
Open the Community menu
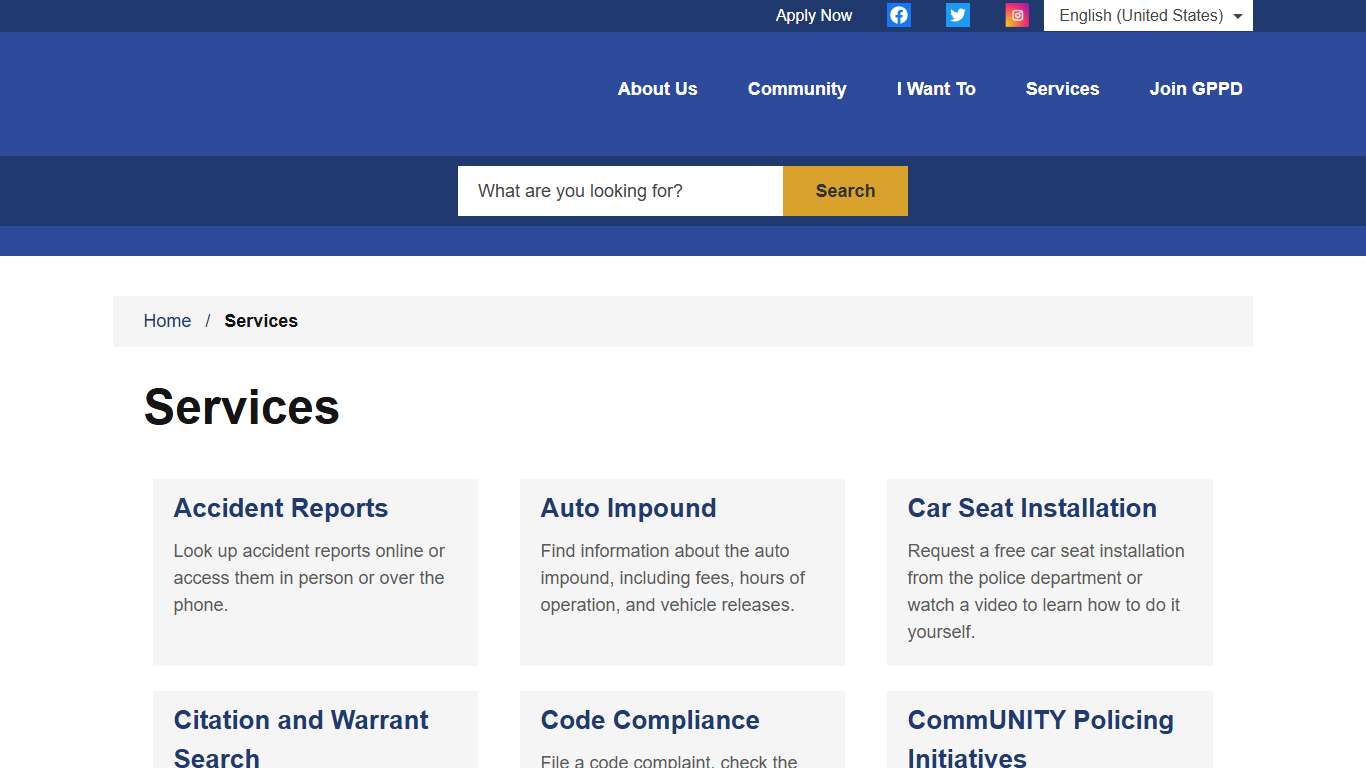pyautogui.click(x=796, y=89)
